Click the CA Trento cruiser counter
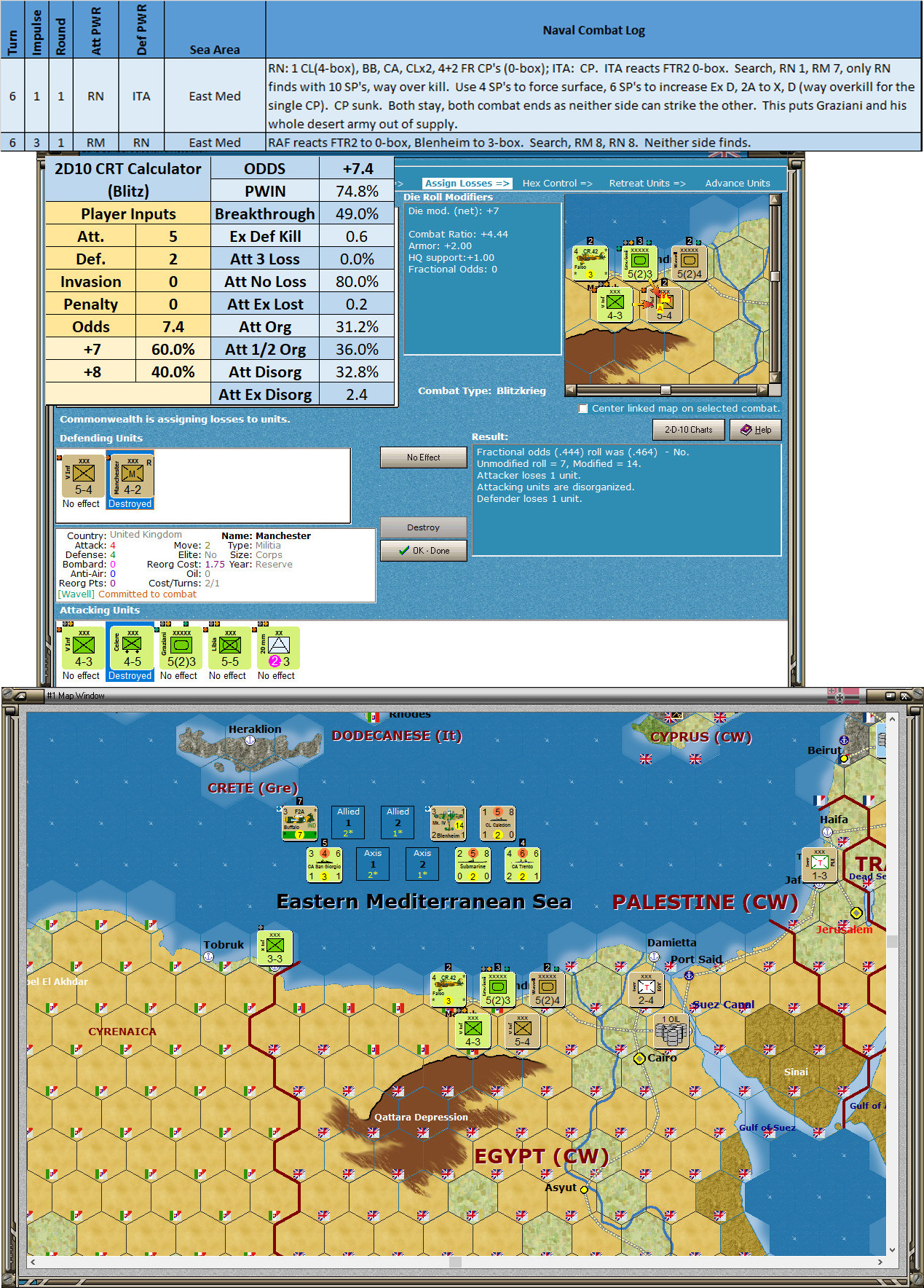 (522, 864)
